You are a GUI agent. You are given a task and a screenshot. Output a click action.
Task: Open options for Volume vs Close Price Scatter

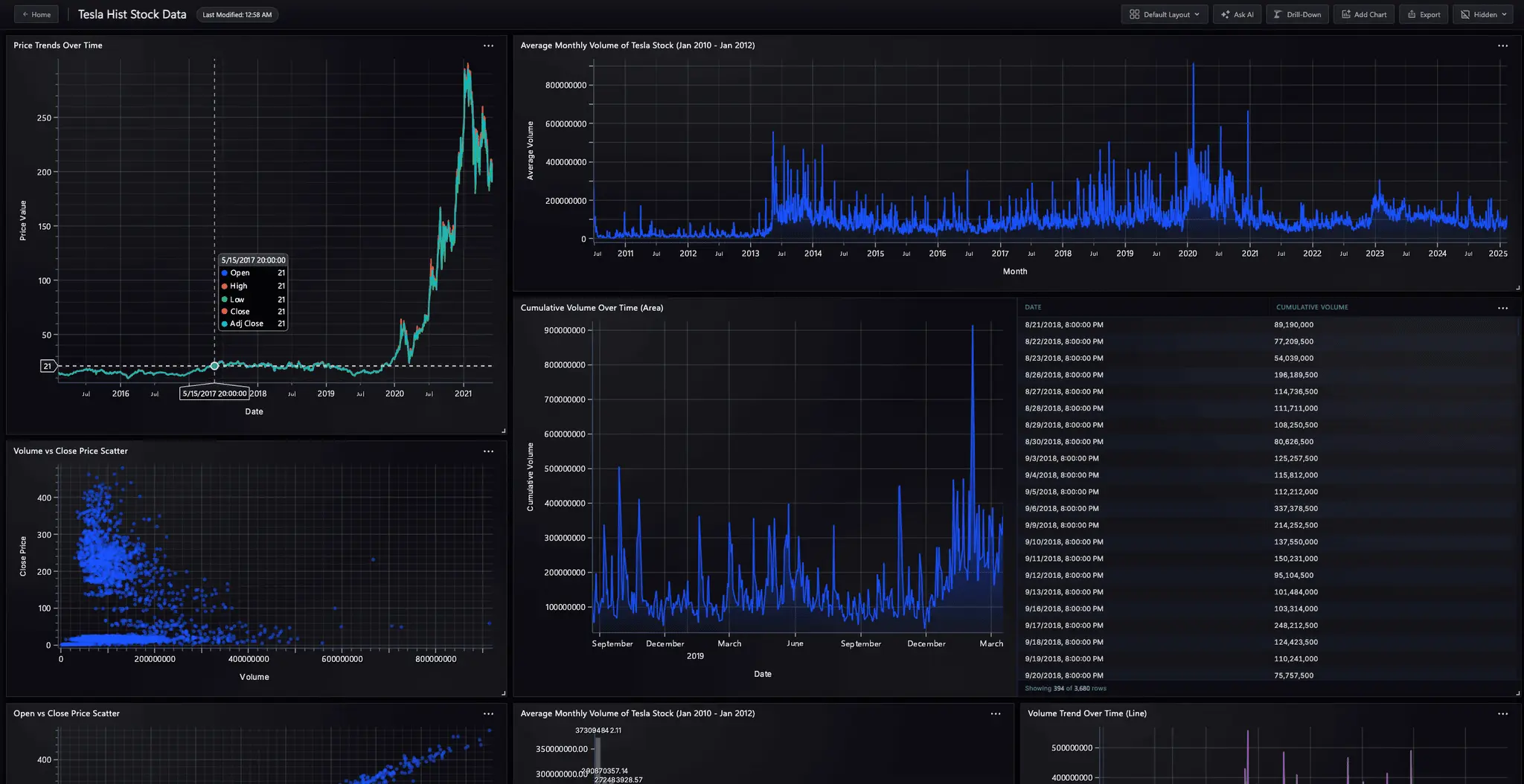tap(488, 452)
